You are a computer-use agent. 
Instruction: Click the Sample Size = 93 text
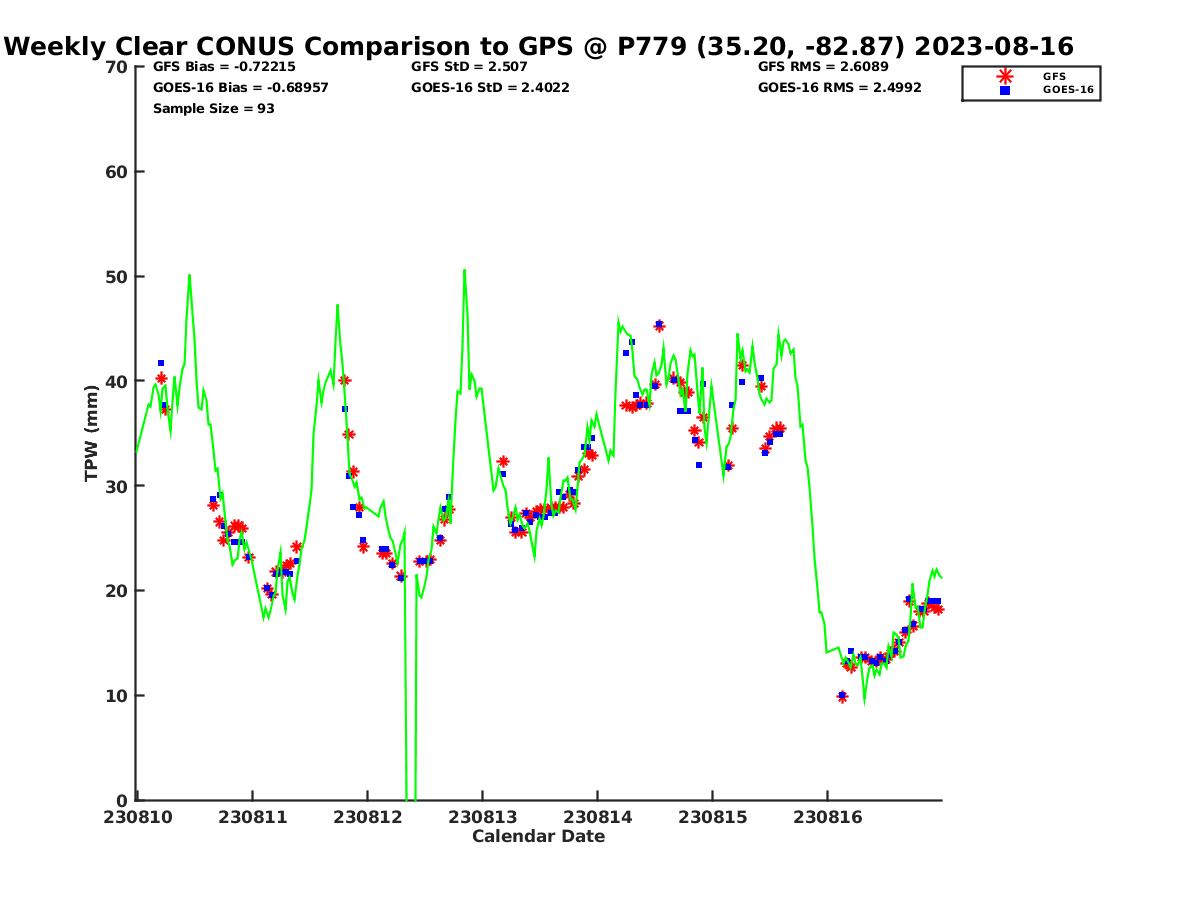pos(213,108)
